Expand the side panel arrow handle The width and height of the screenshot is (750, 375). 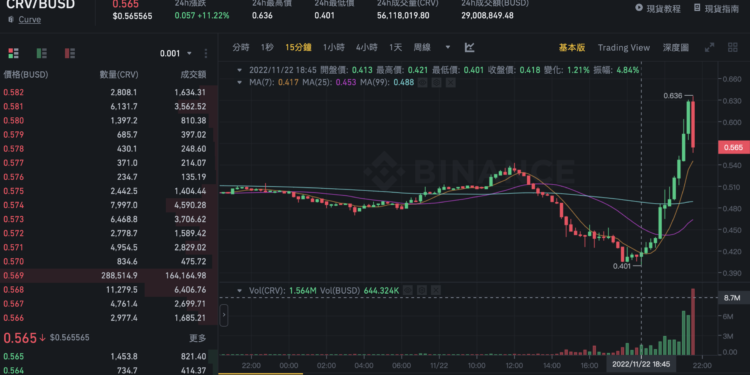click(223, 316)
